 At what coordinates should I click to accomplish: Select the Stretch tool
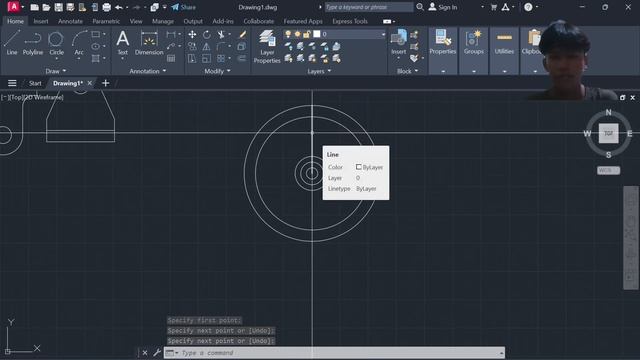[x=192, y=58]
